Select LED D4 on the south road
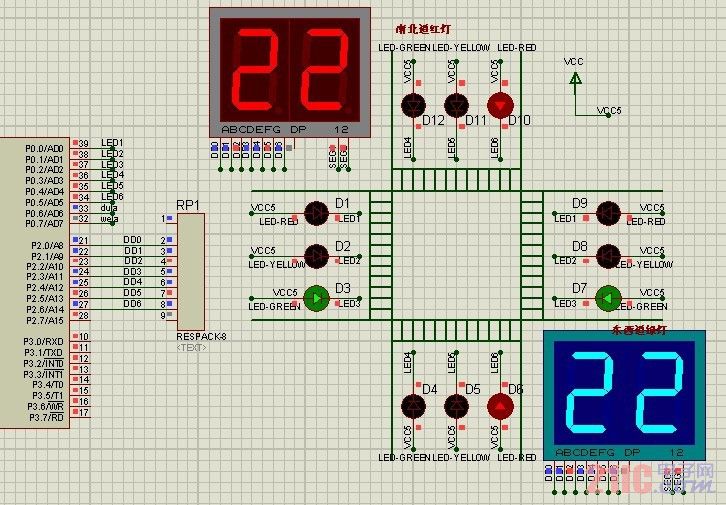The height and width of the screenshot is (505, 726). pos(413,406)
